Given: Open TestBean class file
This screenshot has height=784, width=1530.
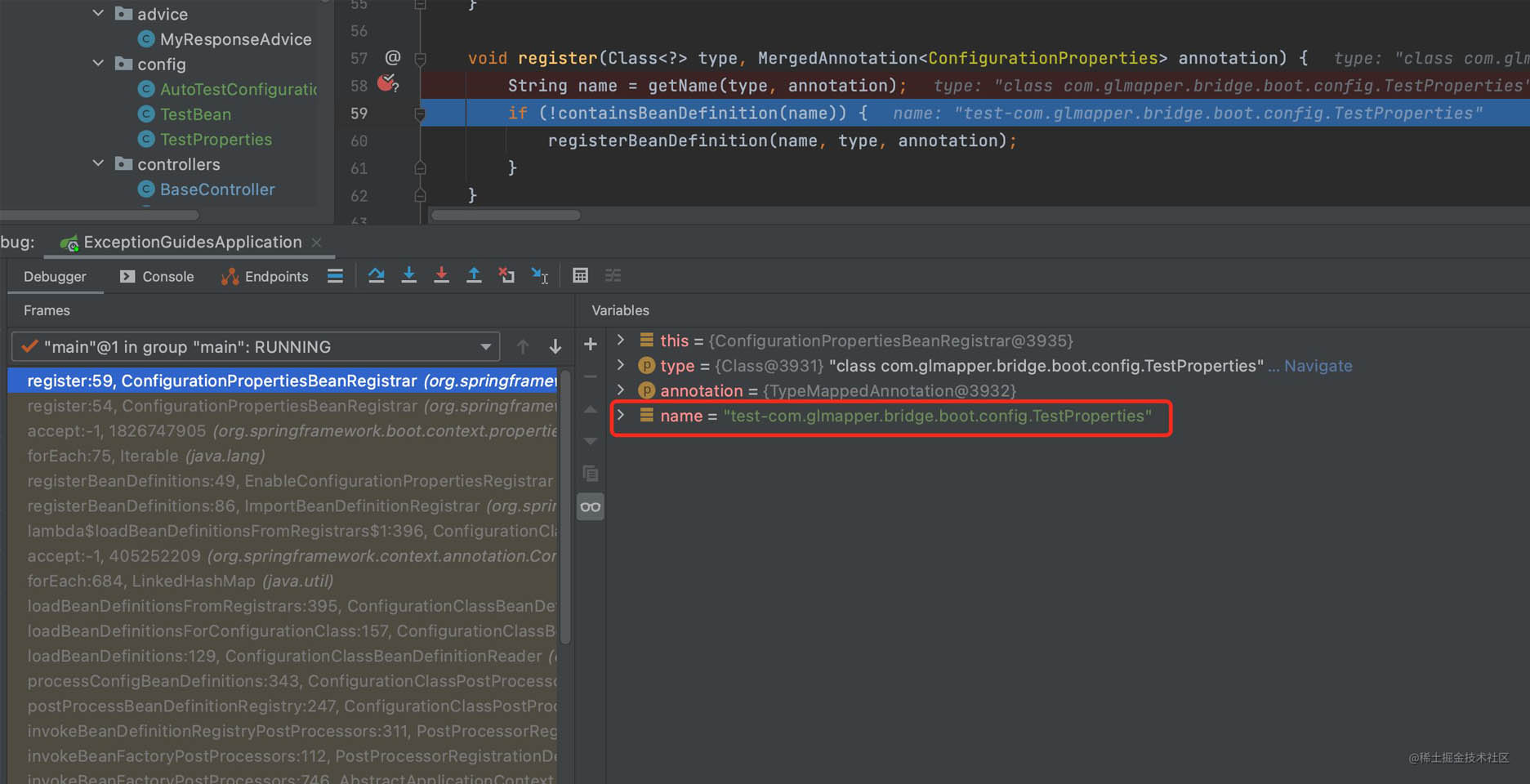Looking at the screenshot, I should pos(185,114).
